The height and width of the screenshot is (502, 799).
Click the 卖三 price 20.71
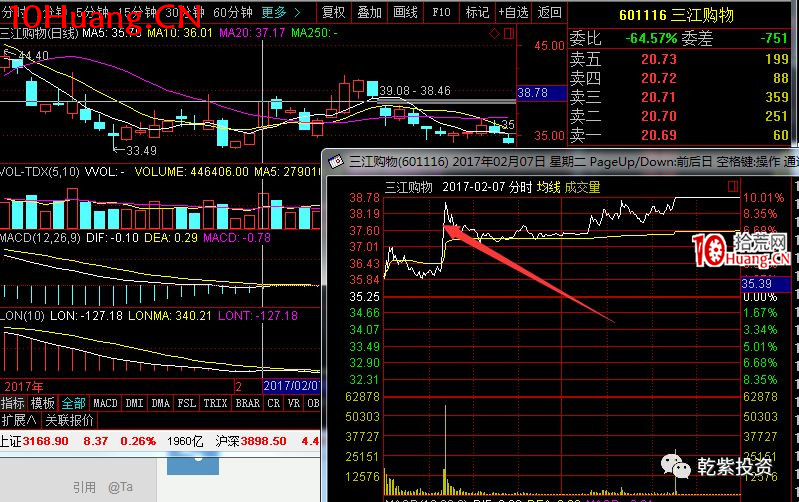click(x=658, y=97)
